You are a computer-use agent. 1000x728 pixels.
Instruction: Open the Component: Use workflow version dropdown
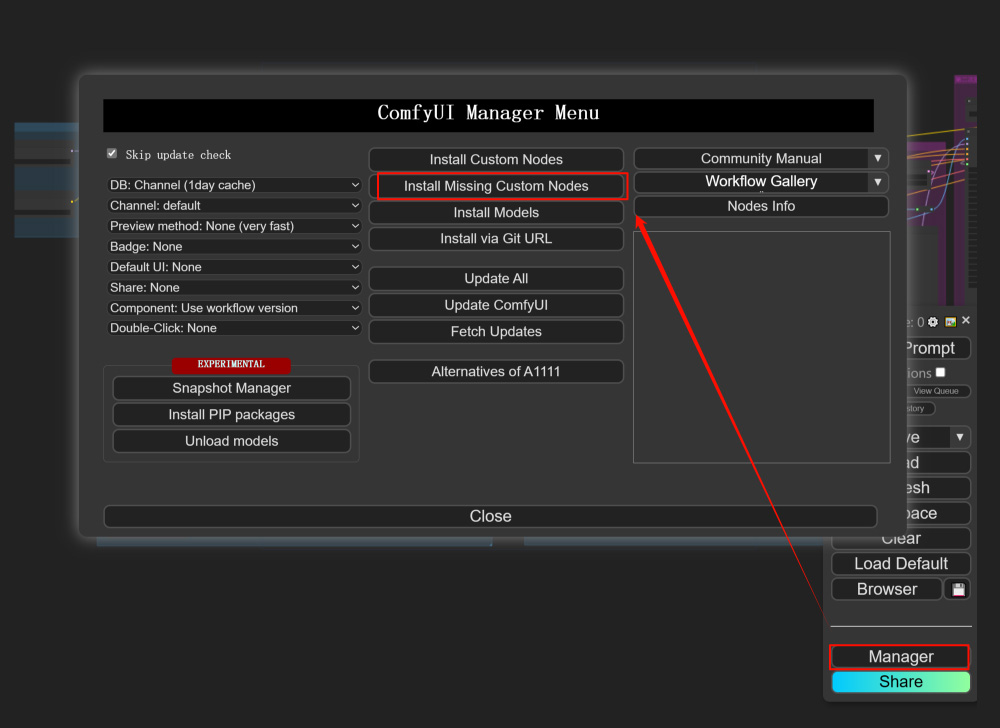[x=234, y=307]
